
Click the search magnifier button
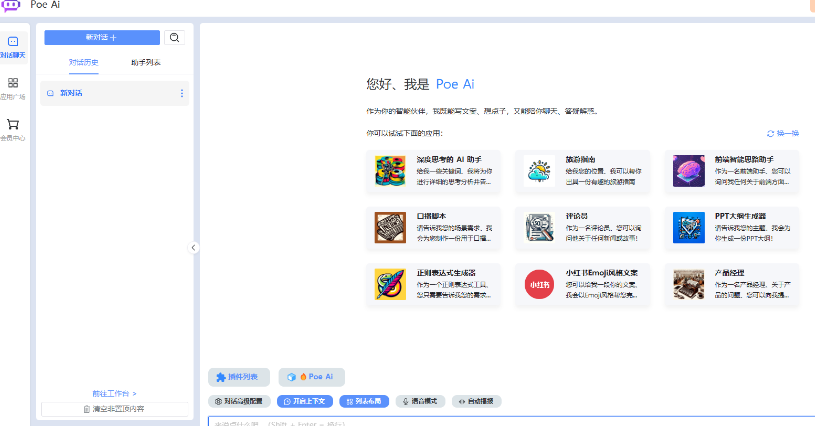tap(175, 37)
